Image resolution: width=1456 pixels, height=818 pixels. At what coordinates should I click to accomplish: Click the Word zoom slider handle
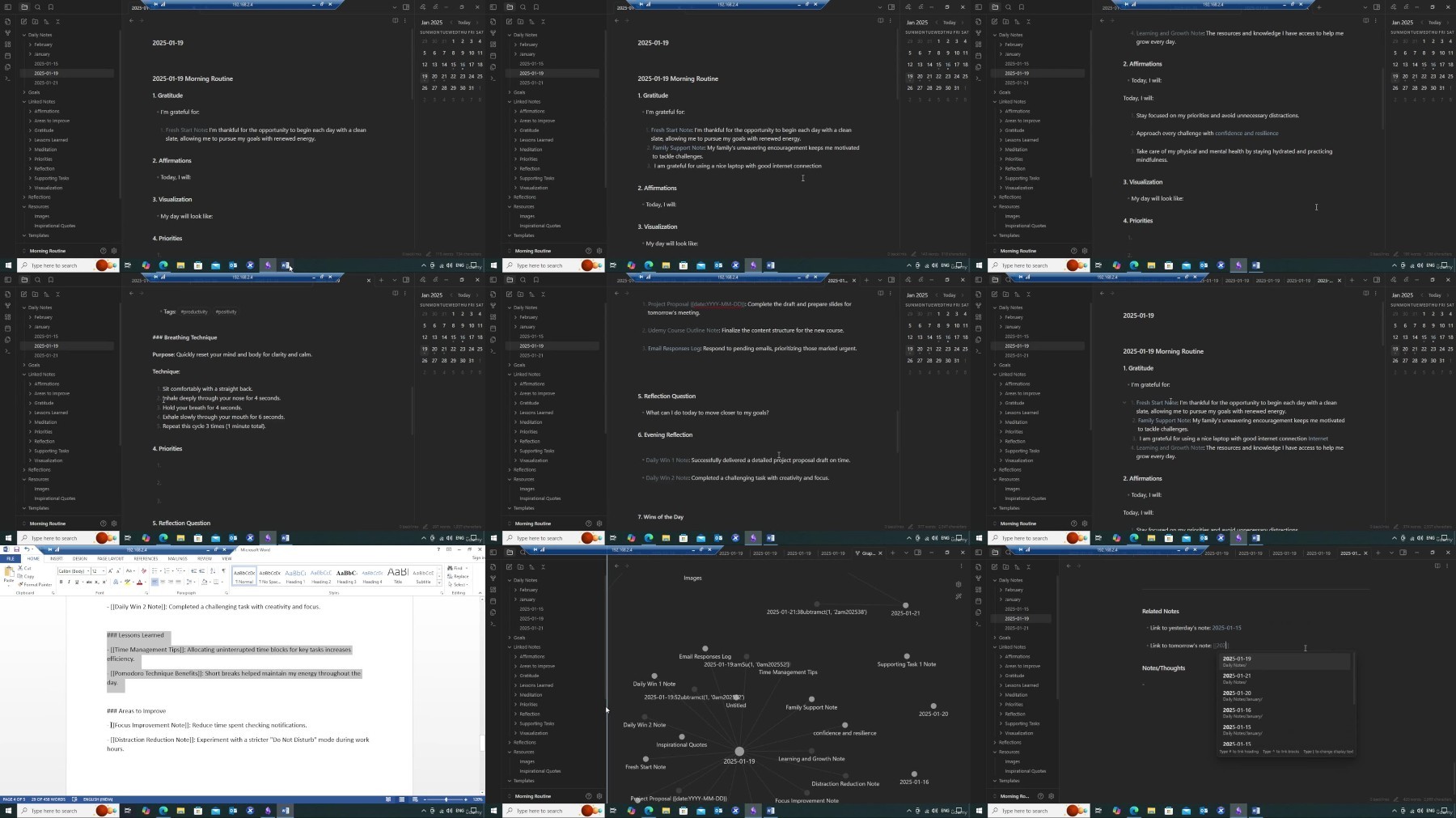[x=446, y=799]
